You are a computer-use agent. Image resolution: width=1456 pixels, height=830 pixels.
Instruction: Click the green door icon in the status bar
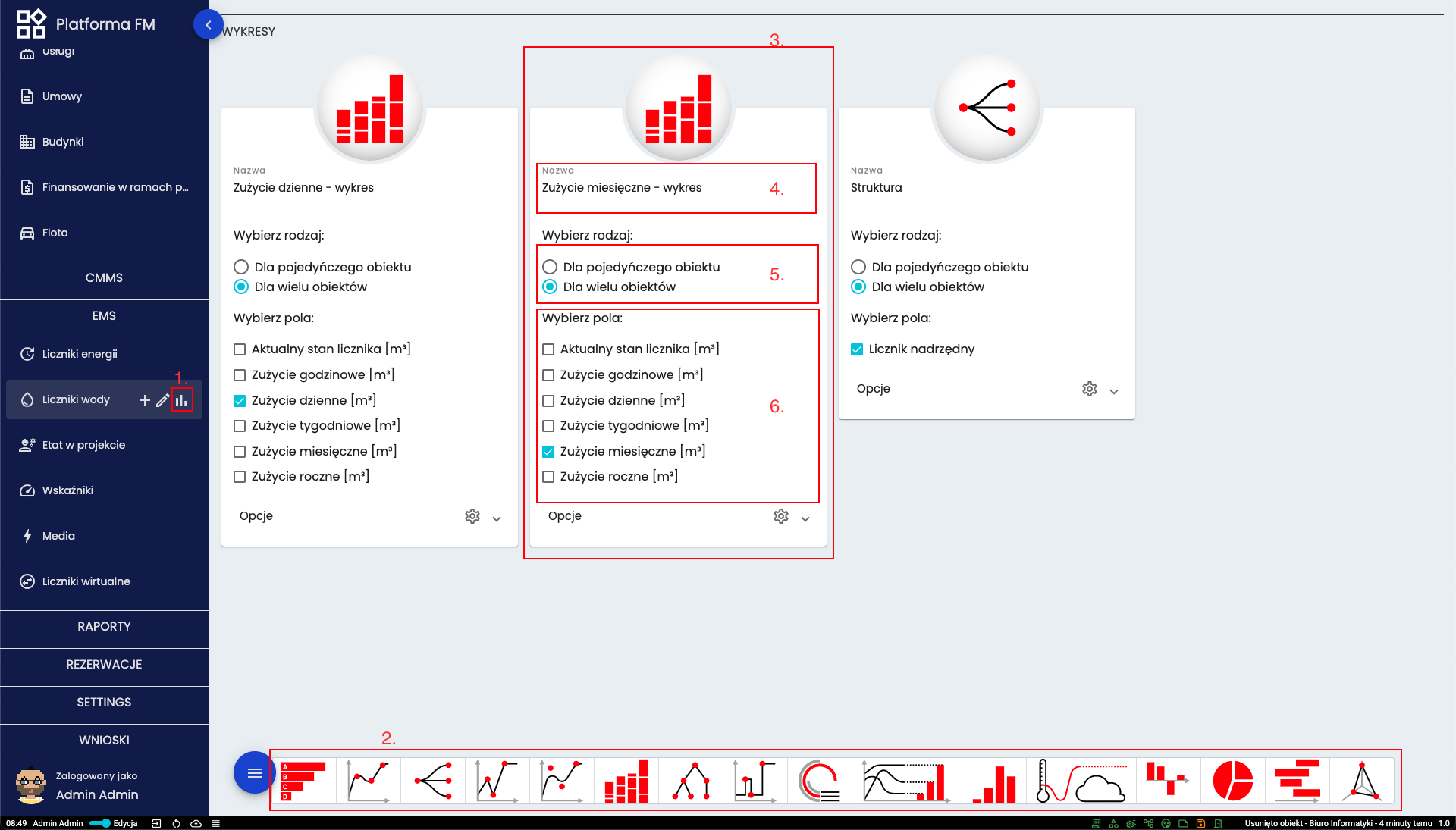[1218, 823]
